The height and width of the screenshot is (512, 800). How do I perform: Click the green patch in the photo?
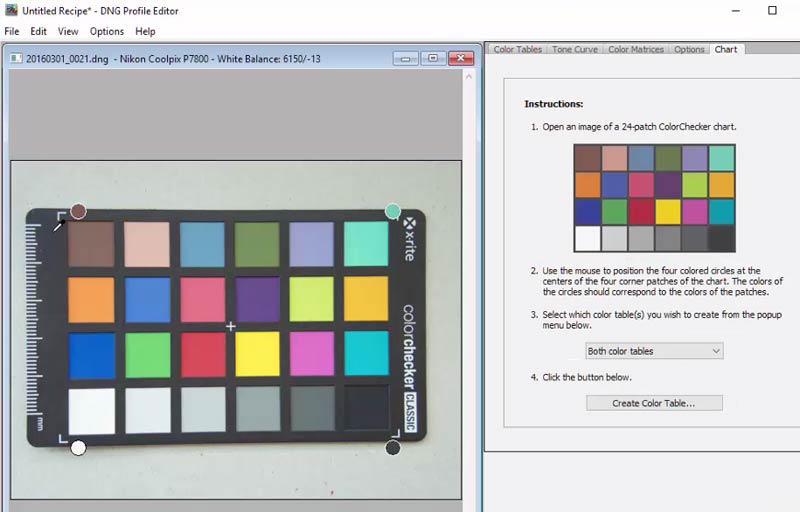pos(148,355)
